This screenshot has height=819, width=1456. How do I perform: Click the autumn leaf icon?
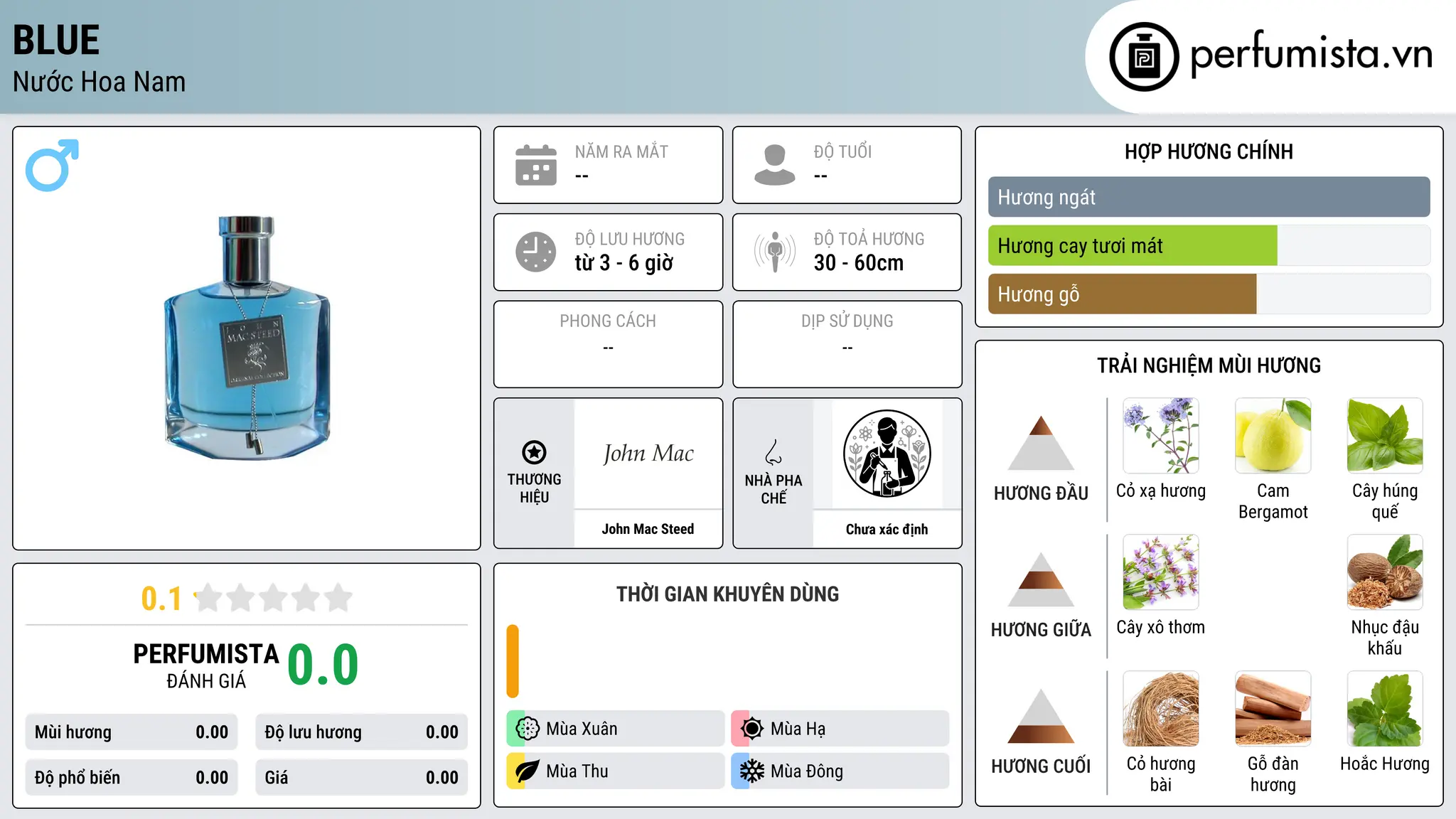click(528, 771)
